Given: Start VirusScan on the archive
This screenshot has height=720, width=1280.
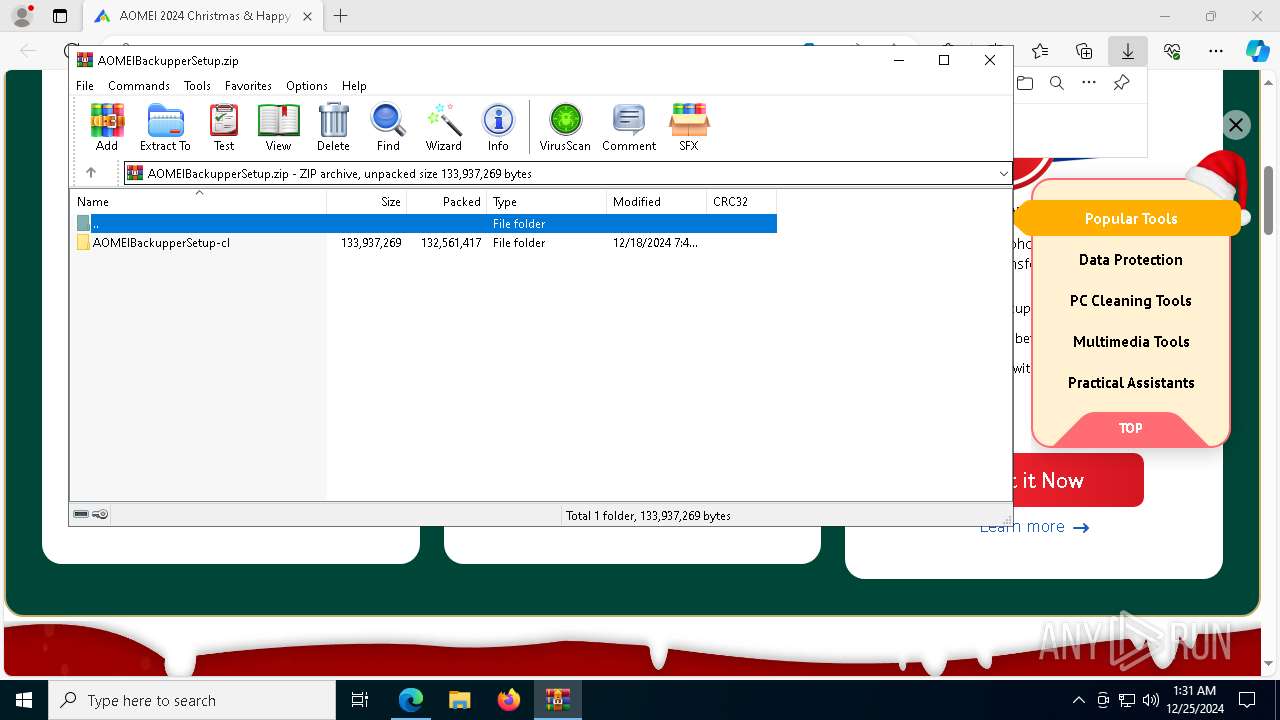Looking at the screenshot, I should click(x=565, y=127).
